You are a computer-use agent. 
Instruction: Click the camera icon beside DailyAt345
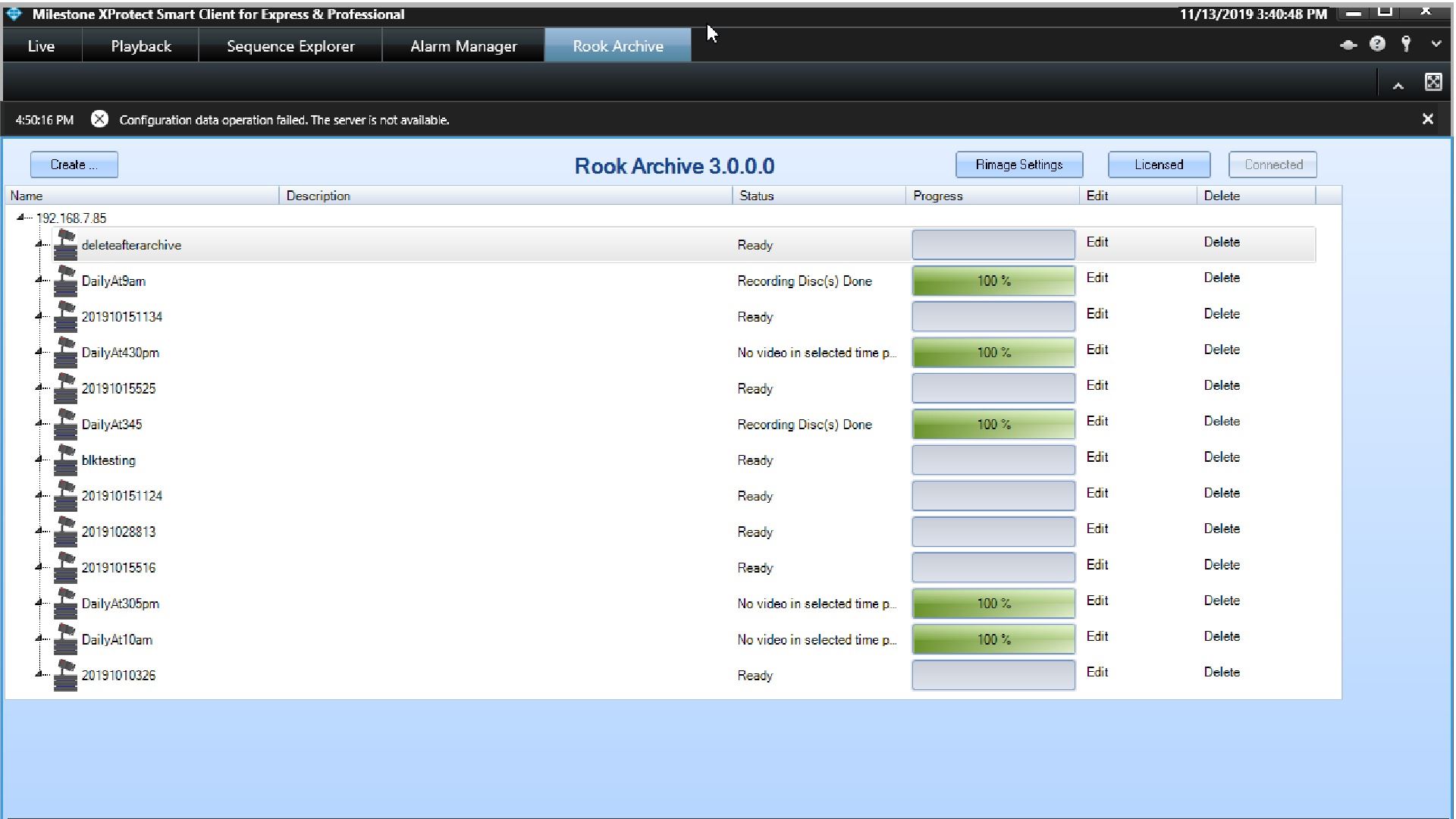66,424
